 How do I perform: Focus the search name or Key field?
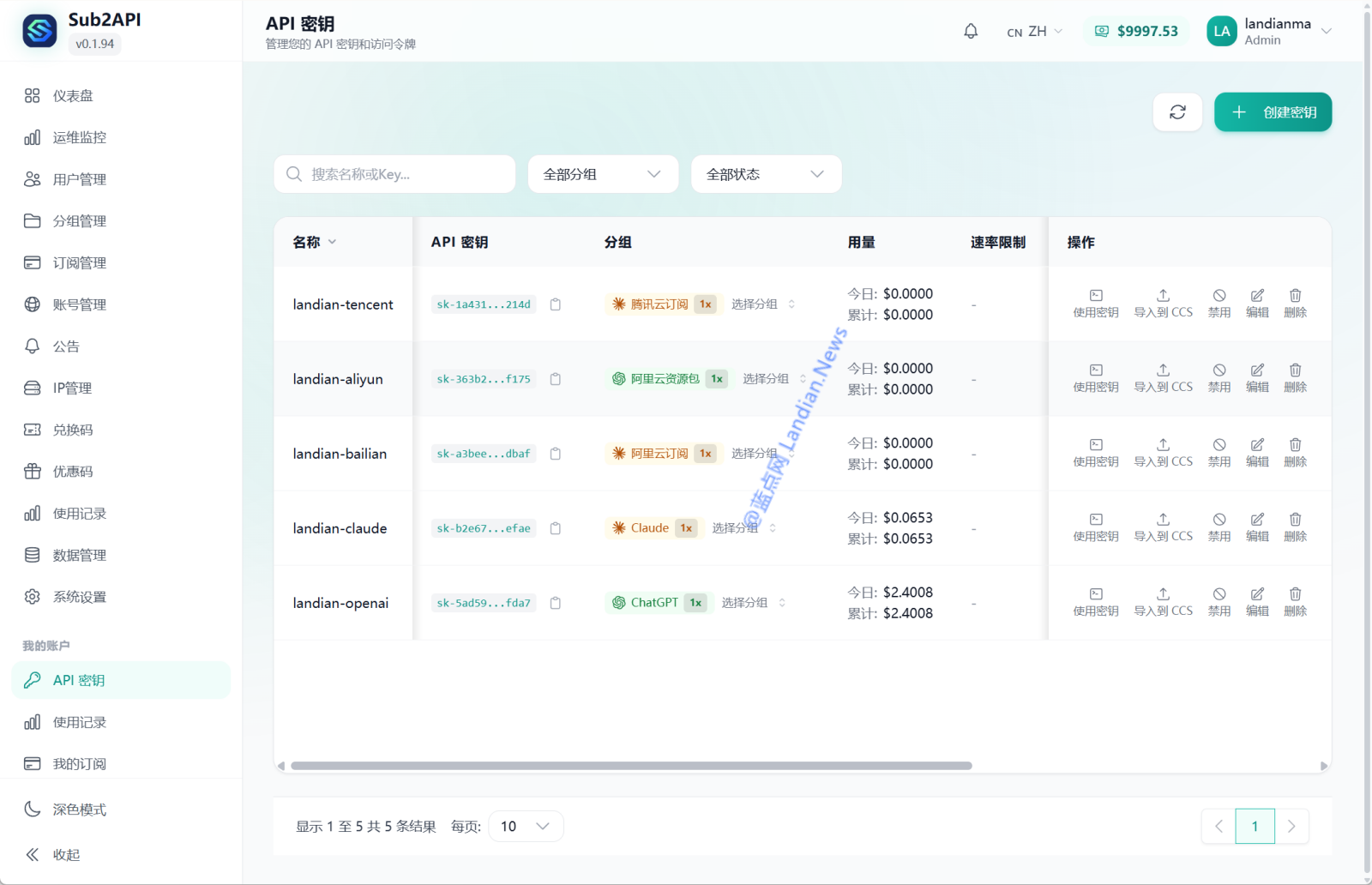pos(403,174)
